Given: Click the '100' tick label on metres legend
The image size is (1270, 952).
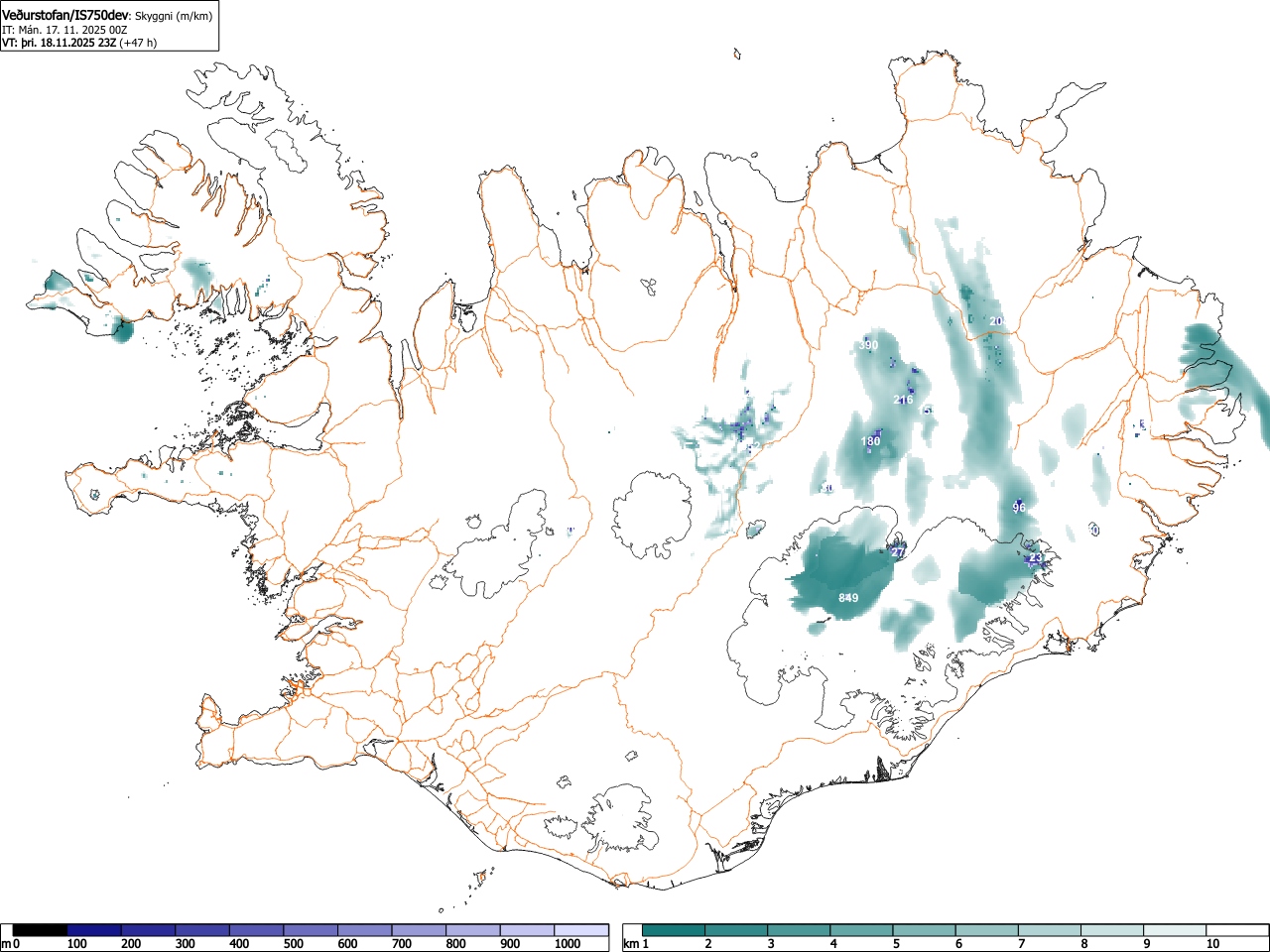Looking at the screenshot, I should [77, 944].
